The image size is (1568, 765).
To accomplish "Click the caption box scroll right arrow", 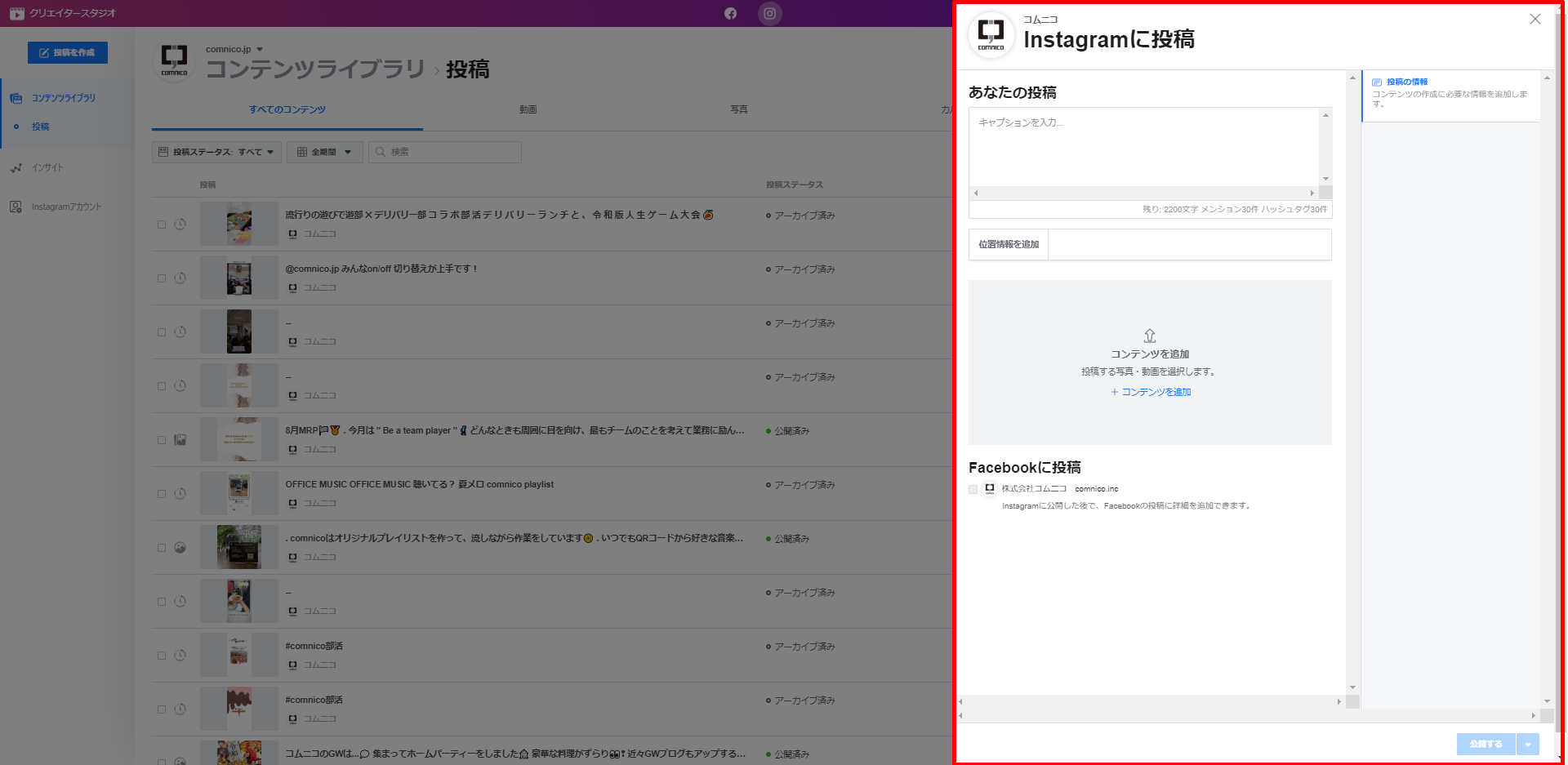I will click(x=1312, y=193).
